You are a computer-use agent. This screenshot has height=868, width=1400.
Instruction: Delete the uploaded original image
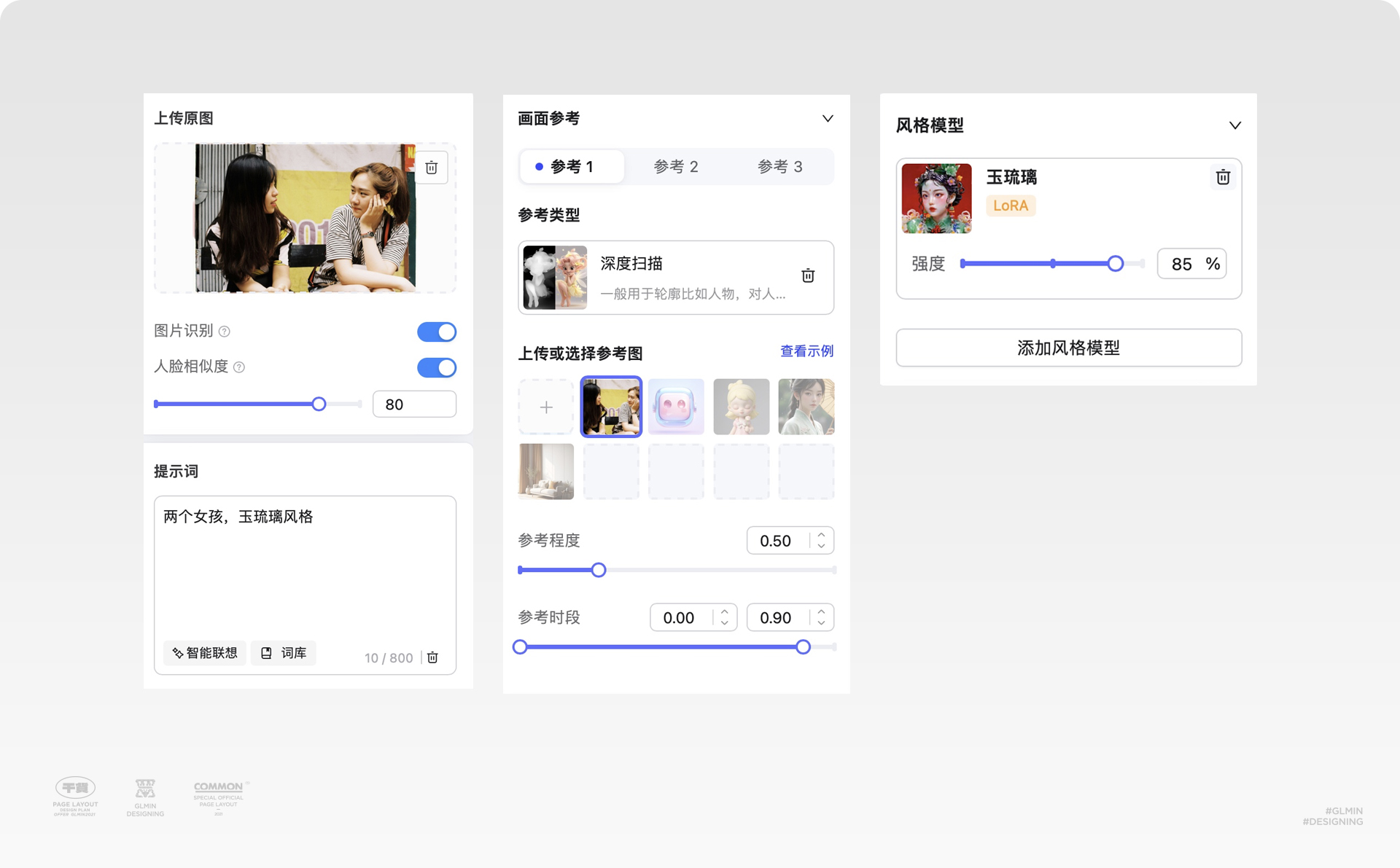(x=431, y=168)
